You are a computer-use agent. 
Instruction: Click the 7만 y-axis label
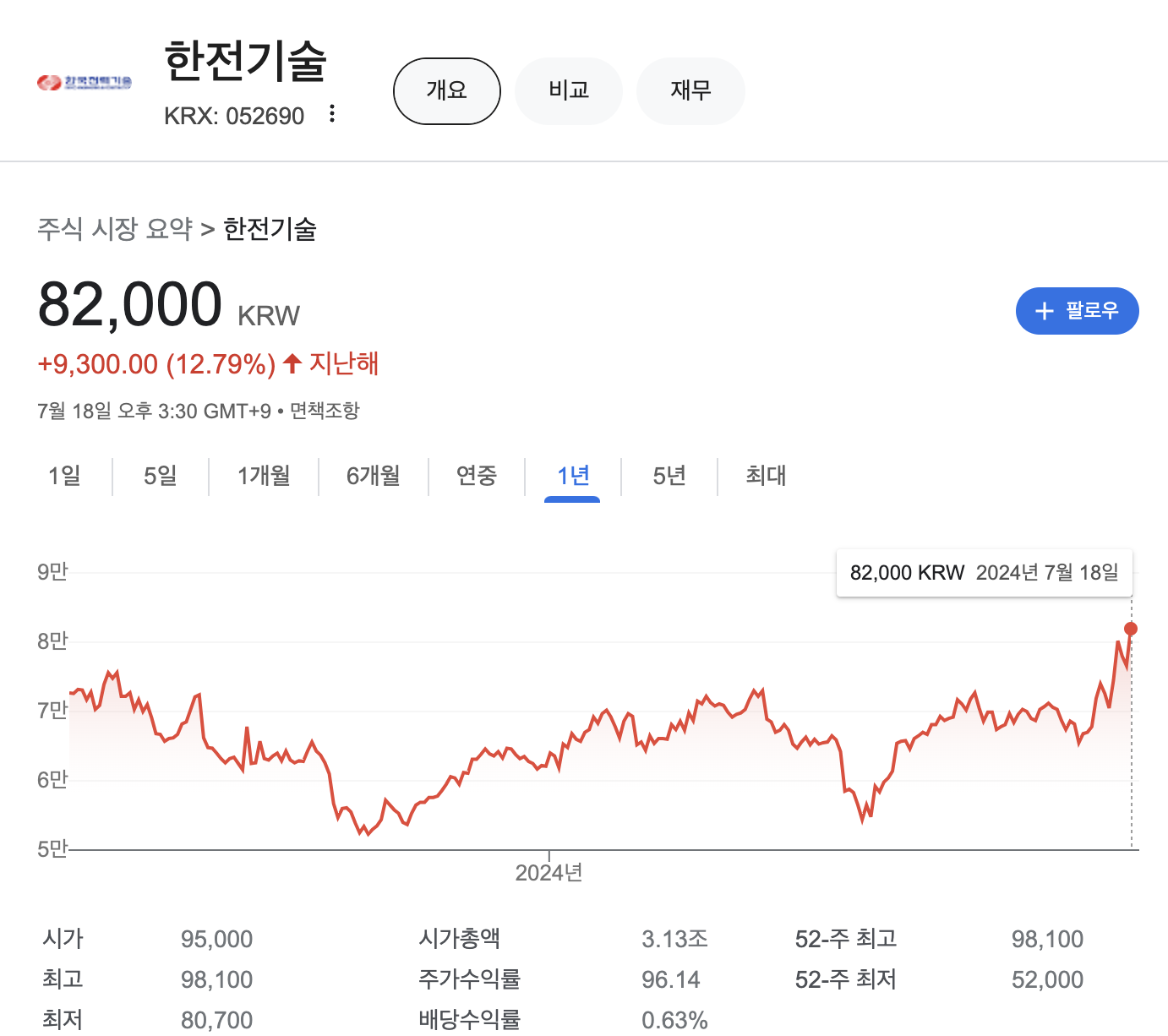pos(52,711)
